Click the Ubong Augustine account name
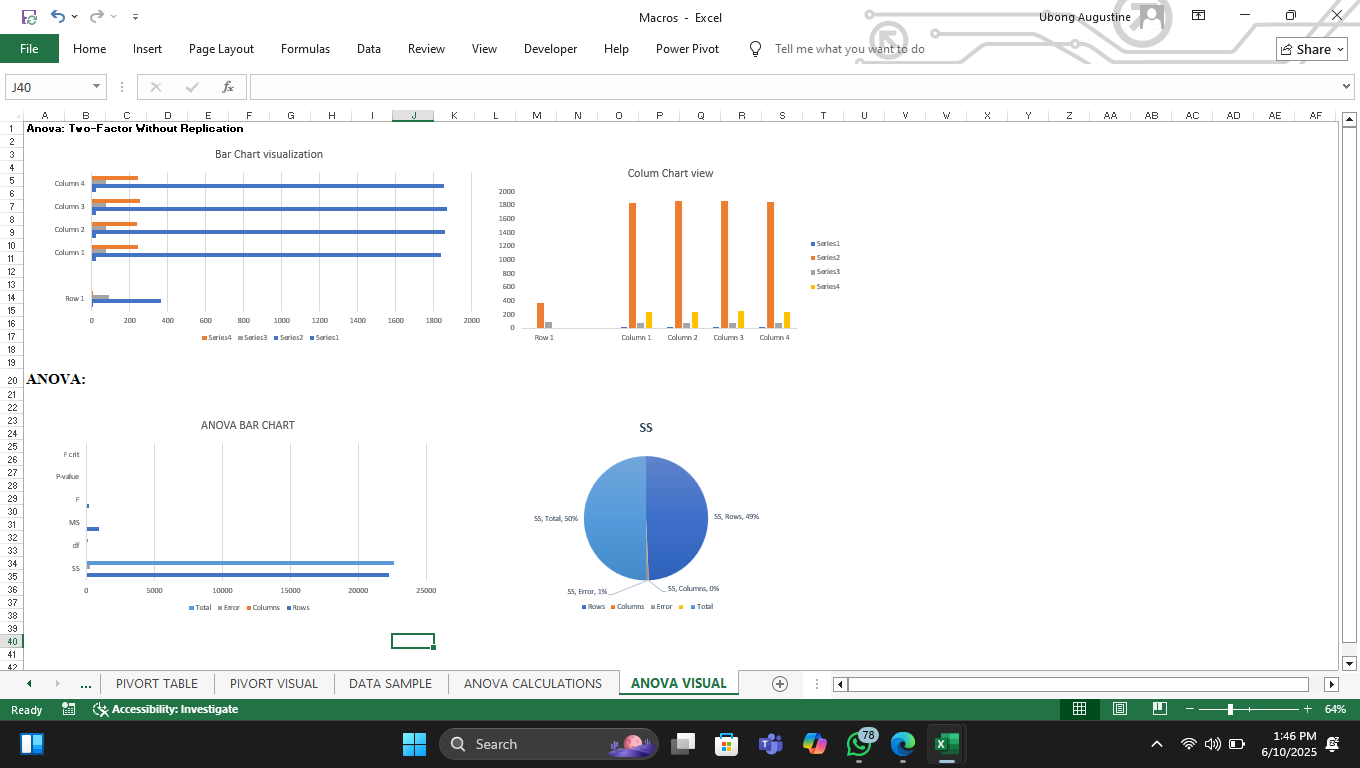The height and width of the screenshot is (768, 1360). 1085,17
